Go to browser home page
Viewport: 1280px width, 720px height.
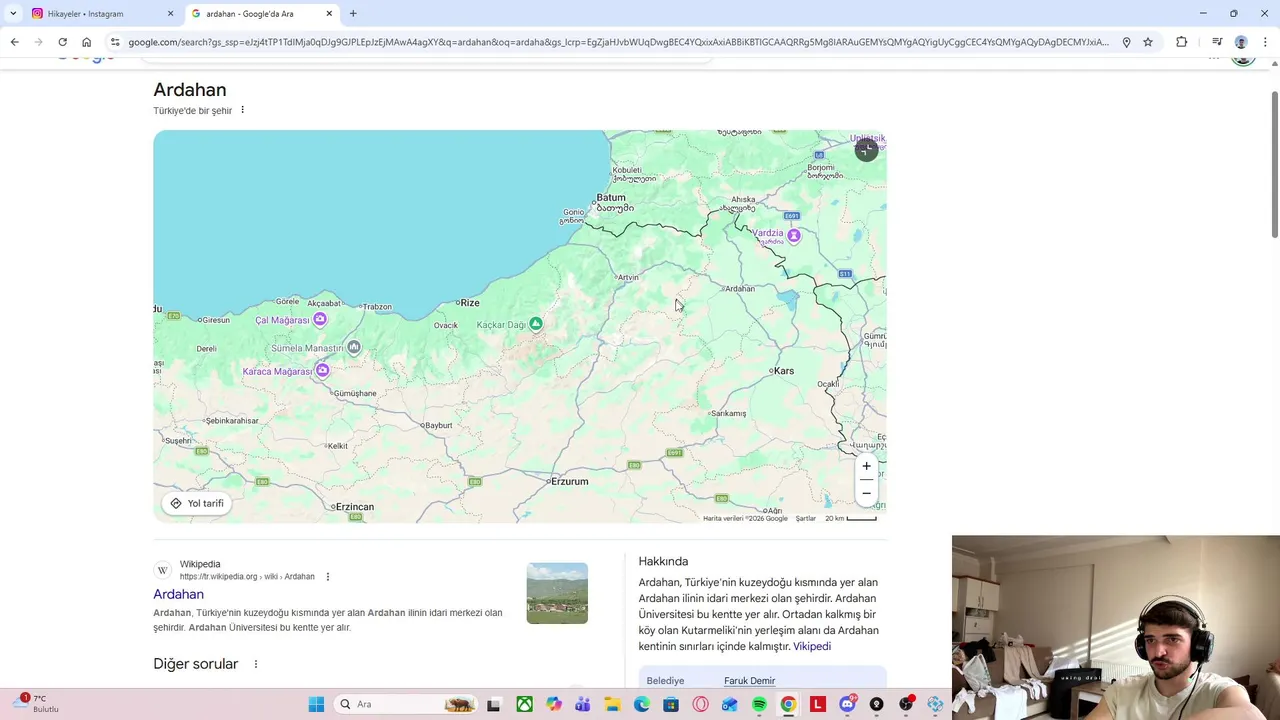click(87, 42)
